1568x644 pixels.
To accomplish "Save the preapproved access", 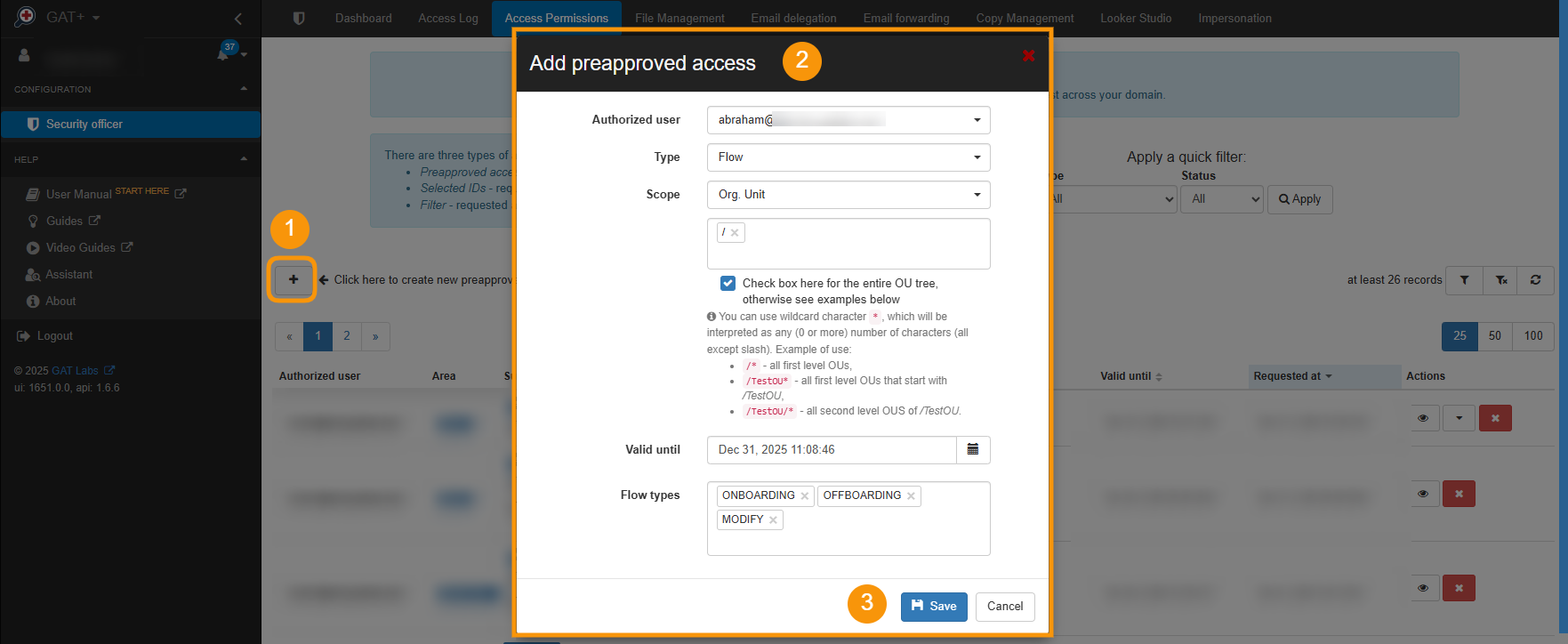I will tap(933, 607).
